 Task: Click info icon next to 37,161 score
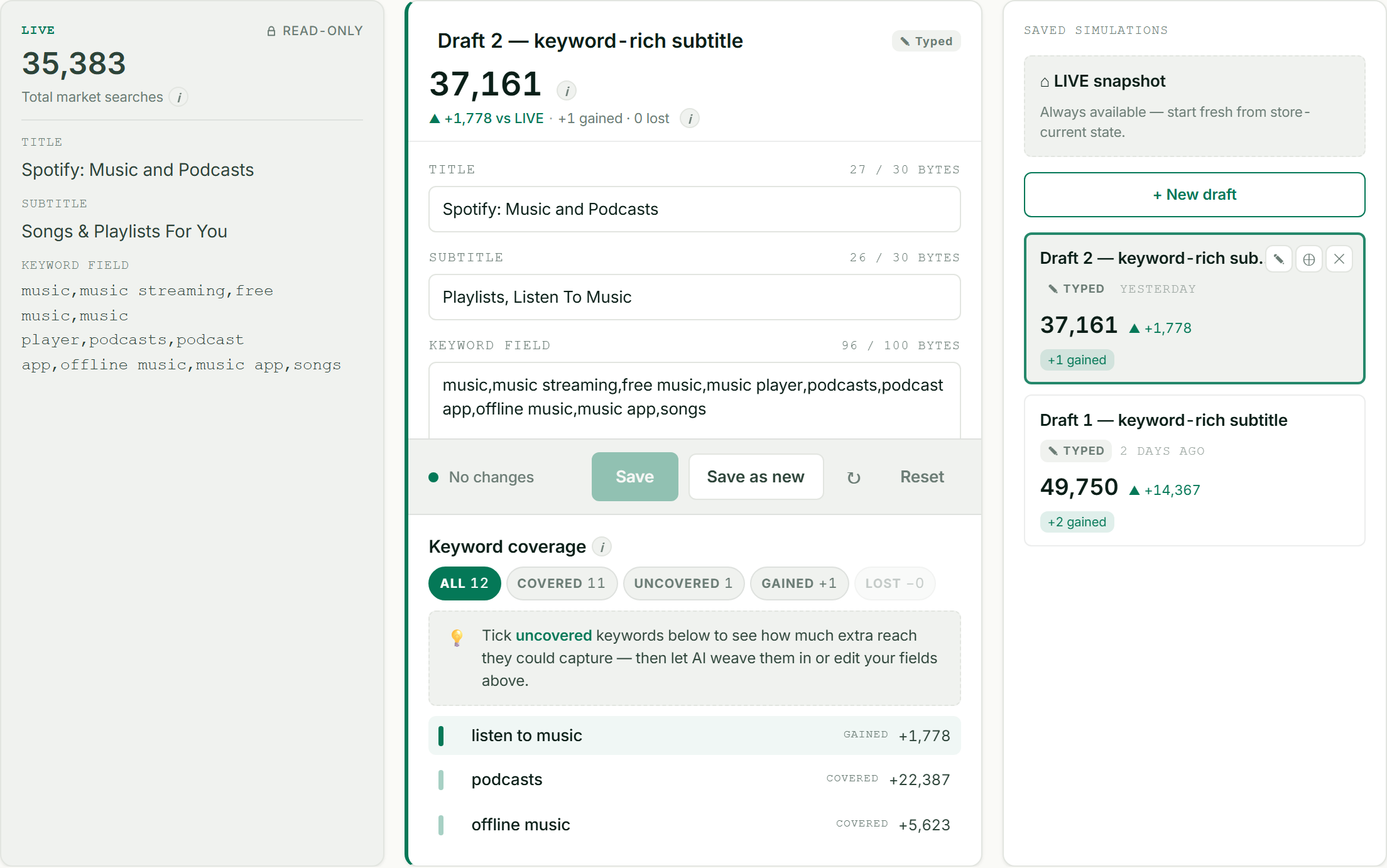(x=567, y=91)
